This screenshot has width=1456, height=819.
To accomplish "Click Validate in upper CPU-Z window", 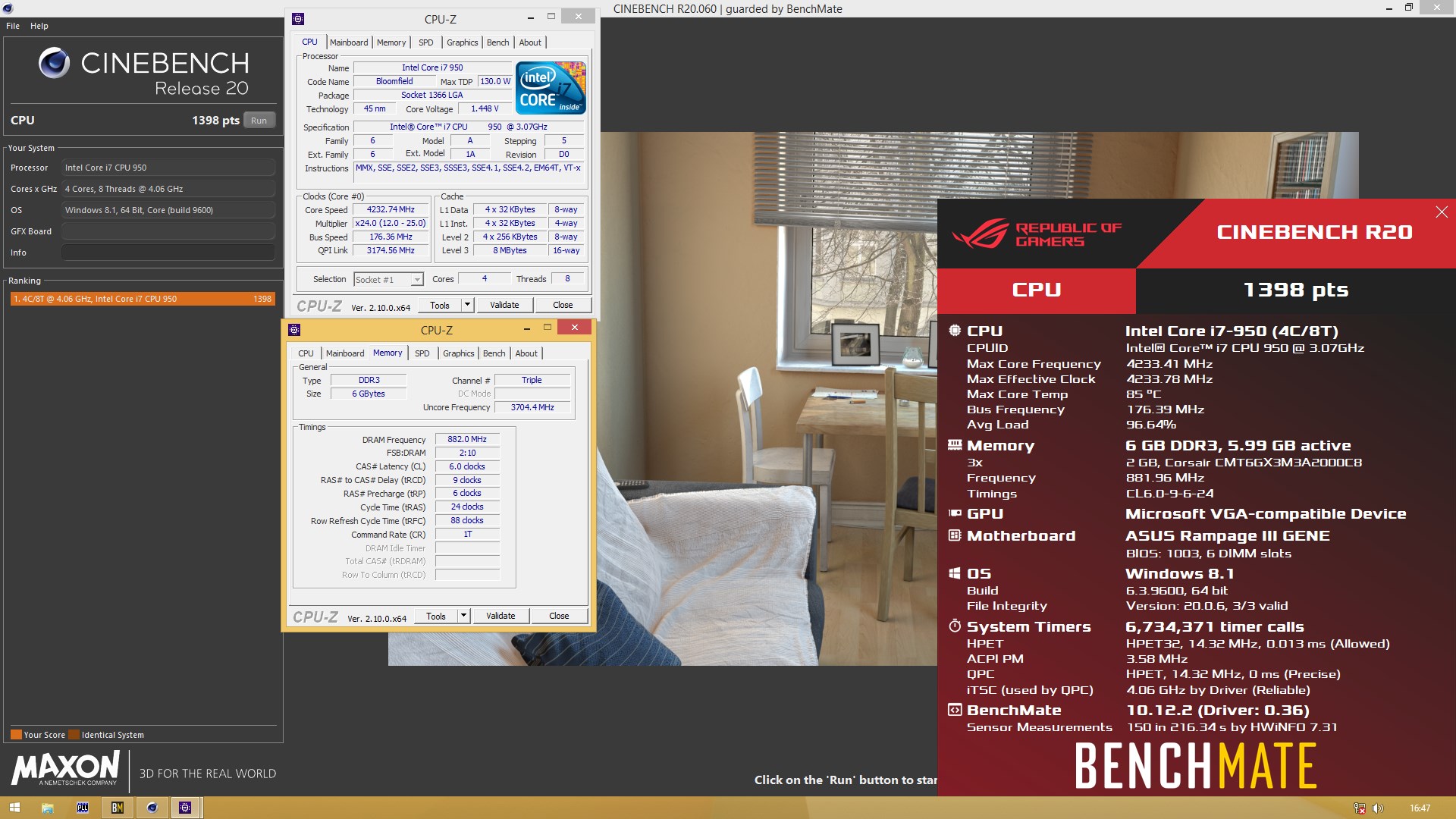I will click(x=504, y=305).
